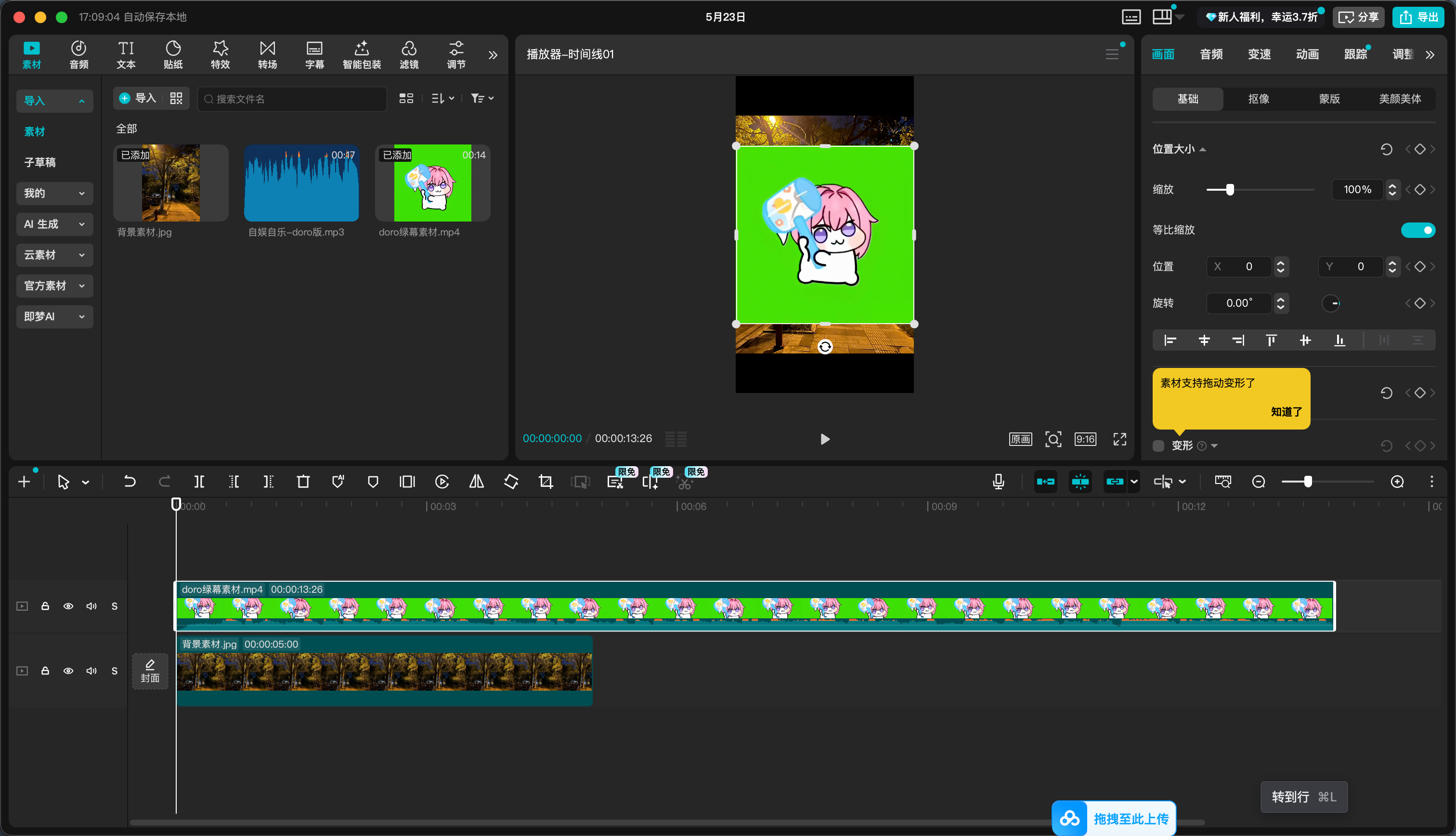
Task: Click the freeze frame icon
Action: [x=407, y=482]
